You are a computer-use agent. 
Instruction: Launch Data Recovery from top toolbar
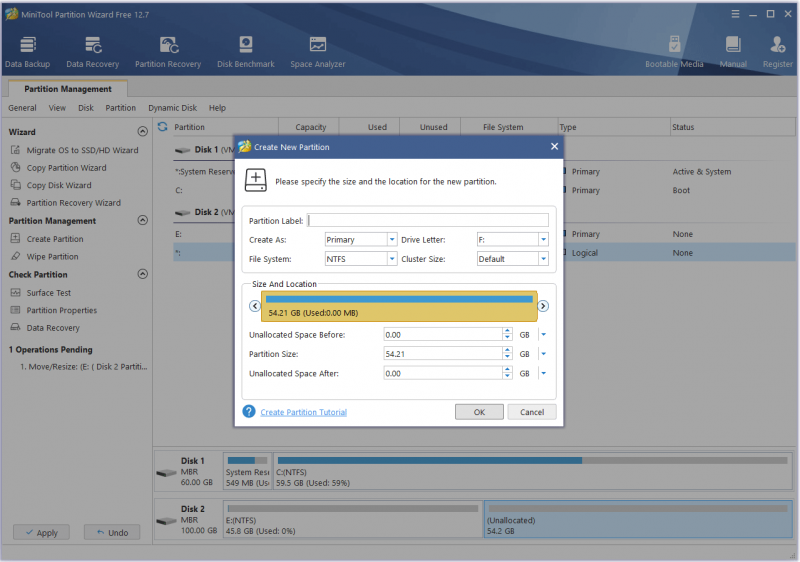click(x=92, y=52)
